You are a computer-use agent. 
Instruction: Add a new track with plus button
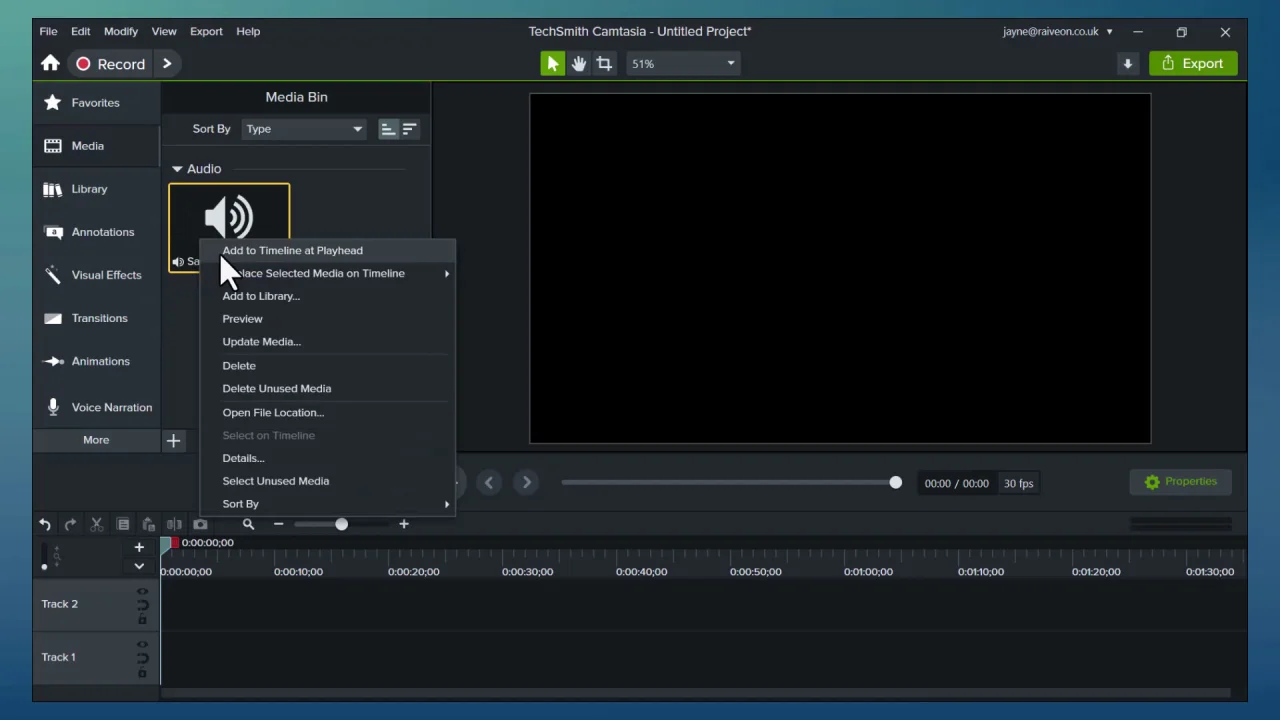[x=139, y=547]
